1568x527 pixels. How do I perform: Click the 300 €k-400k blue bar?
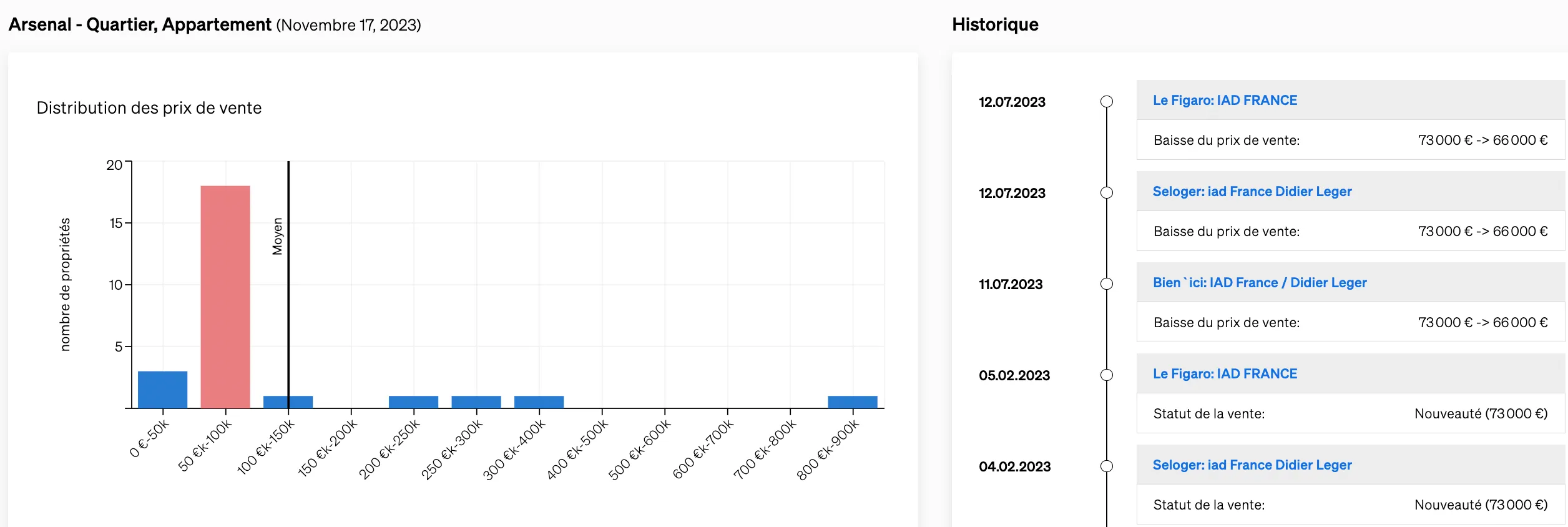[x=539, y=402]
